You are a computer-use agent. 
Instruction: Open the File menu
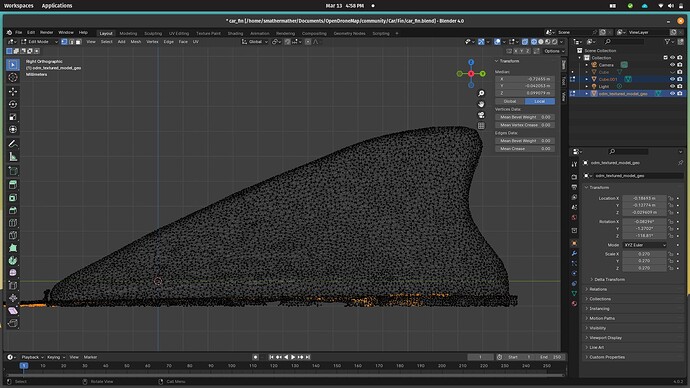point(18,33)
